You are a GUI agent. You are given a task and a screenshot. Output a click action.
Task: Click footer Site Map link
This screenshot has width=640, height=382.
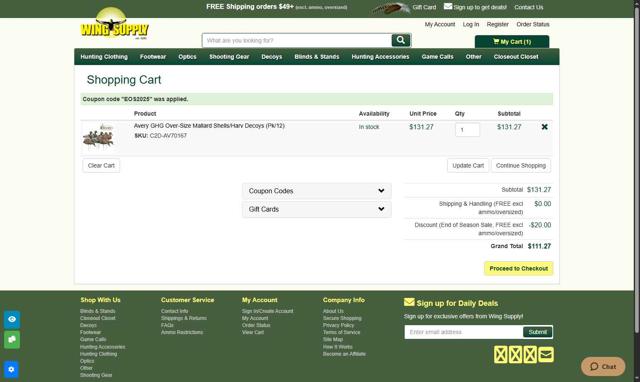tap(333, 340)
